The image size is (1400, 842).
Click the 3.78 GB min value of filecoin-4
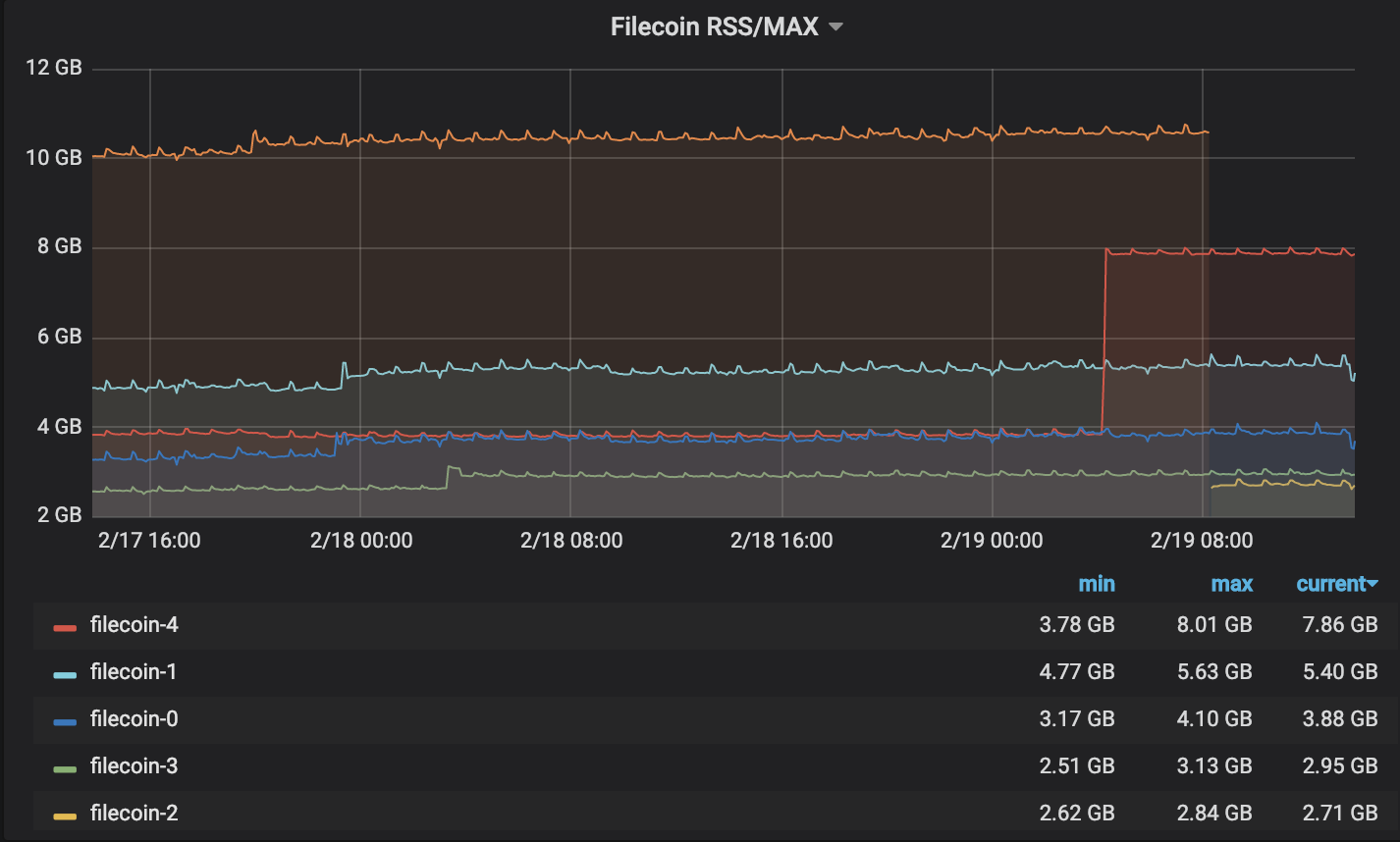(x=1077, y=625)
